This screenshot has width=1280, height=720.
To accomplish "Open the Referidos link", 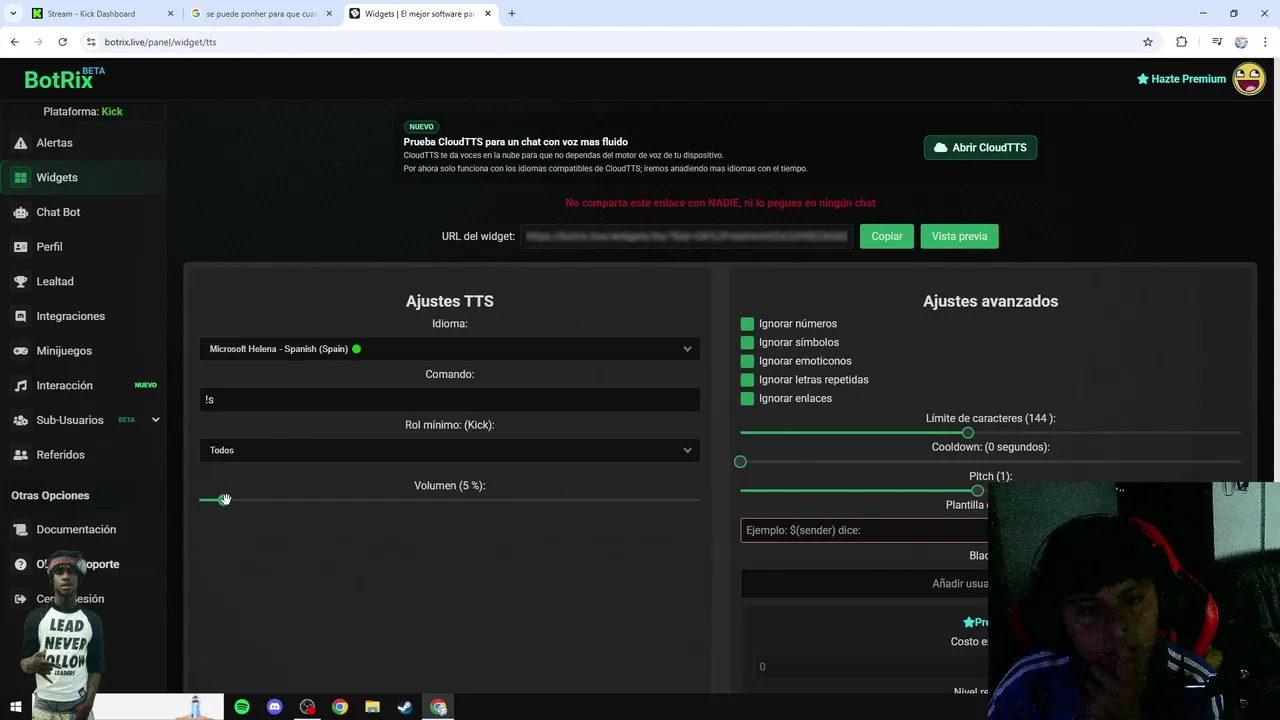I will (x=60, y=455).
